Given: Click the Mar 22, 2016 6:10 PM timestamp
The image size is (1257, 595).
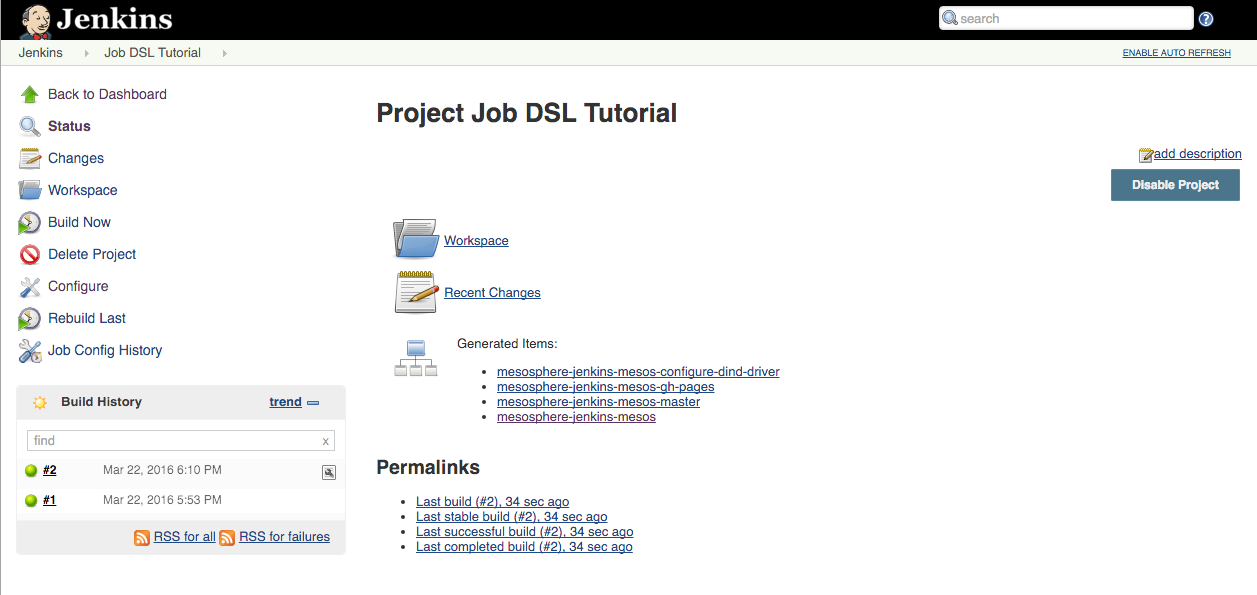Looking at the screenshot, I should [162, 470].
